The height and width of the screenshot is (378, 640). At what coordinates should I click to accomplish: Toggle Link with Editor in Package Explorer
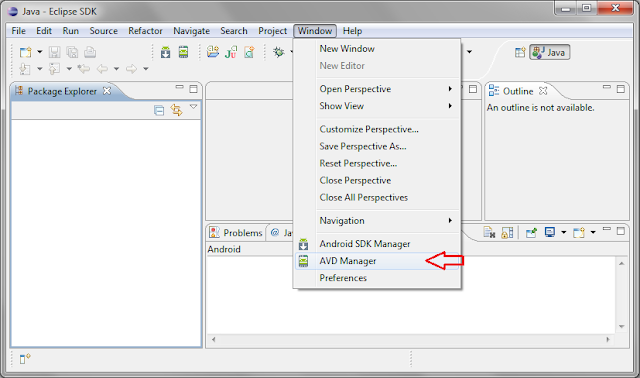[176, 110]
